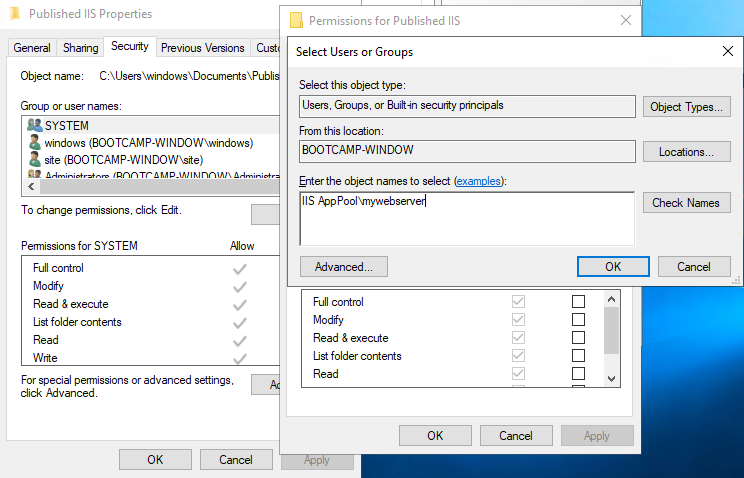Click the SYSTEM group icon in user list
The width and height of the screenshot is (744, 478).
click(35, 125)
